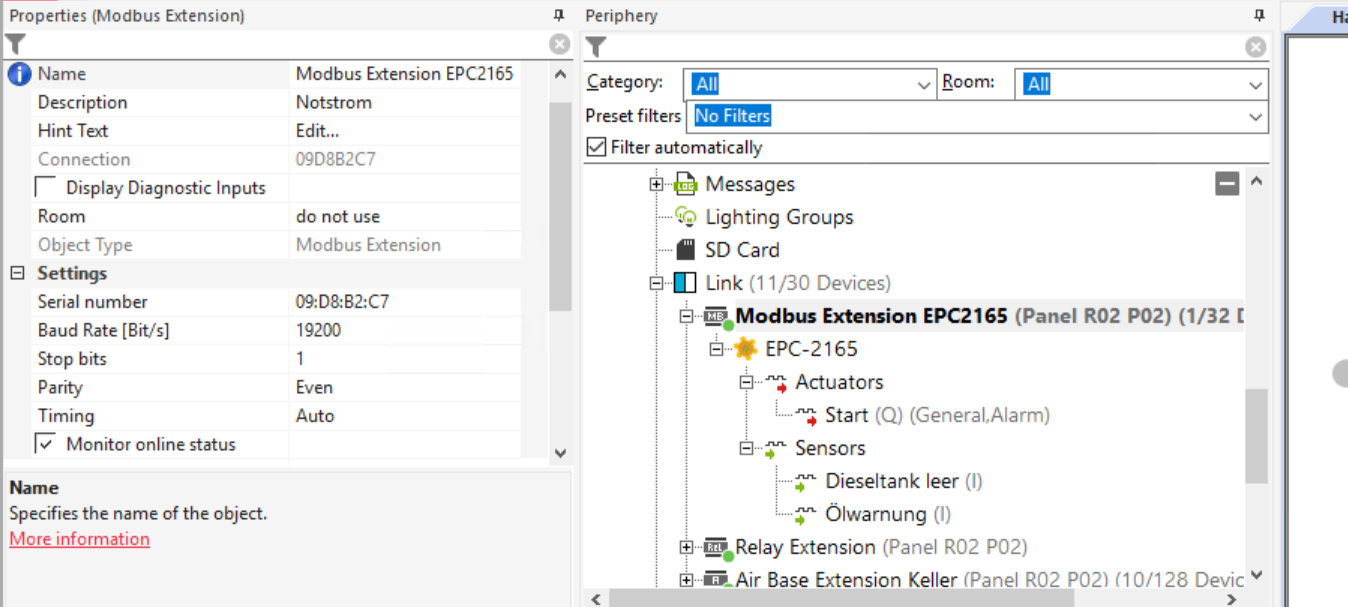The height and width of the screenshot is (607, 1348).
Task: Uncheck Monitor online status
Action: [x=46, y=445]
